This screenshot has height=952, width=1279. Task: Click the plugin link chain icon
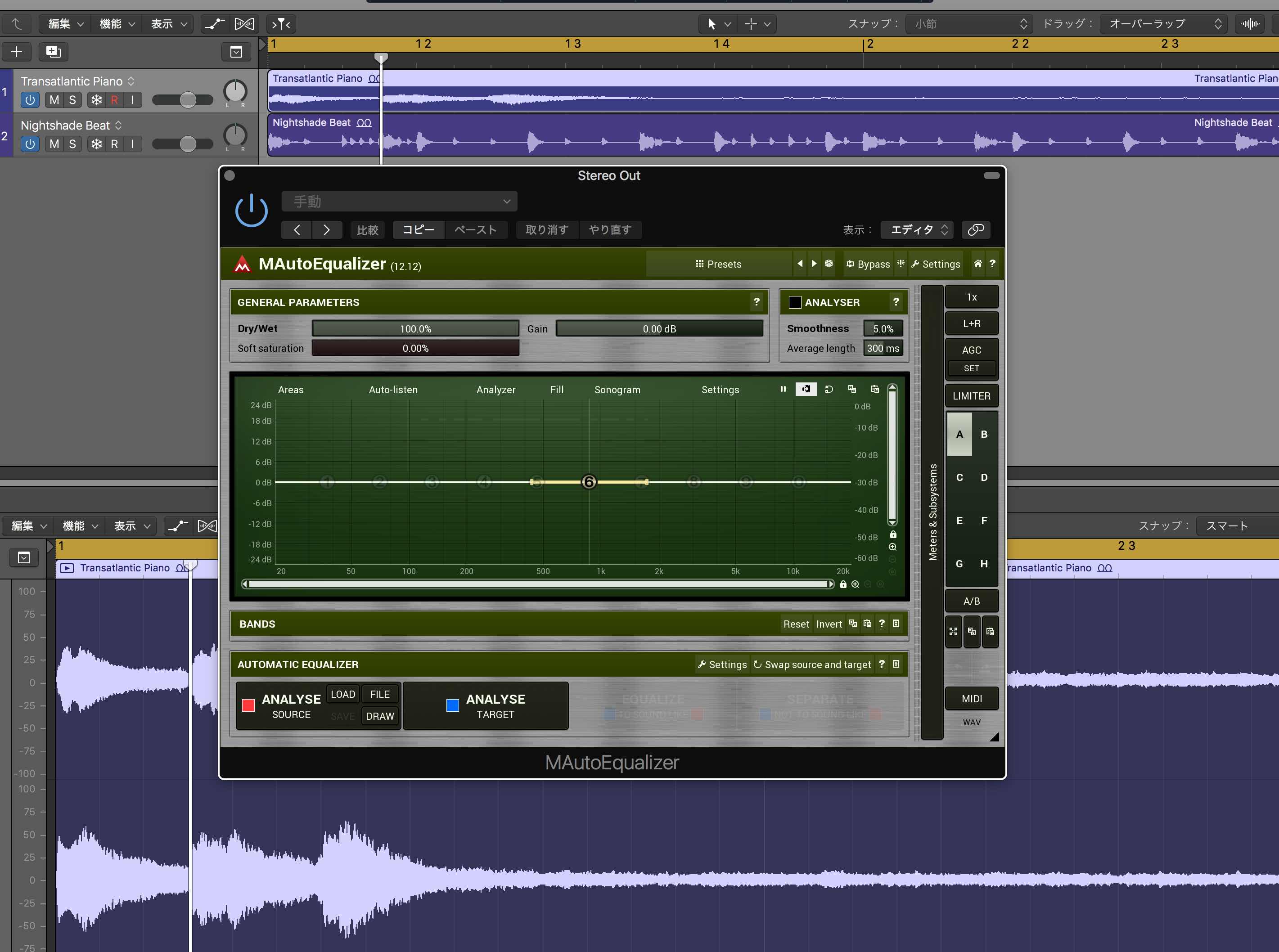[975, 229]
